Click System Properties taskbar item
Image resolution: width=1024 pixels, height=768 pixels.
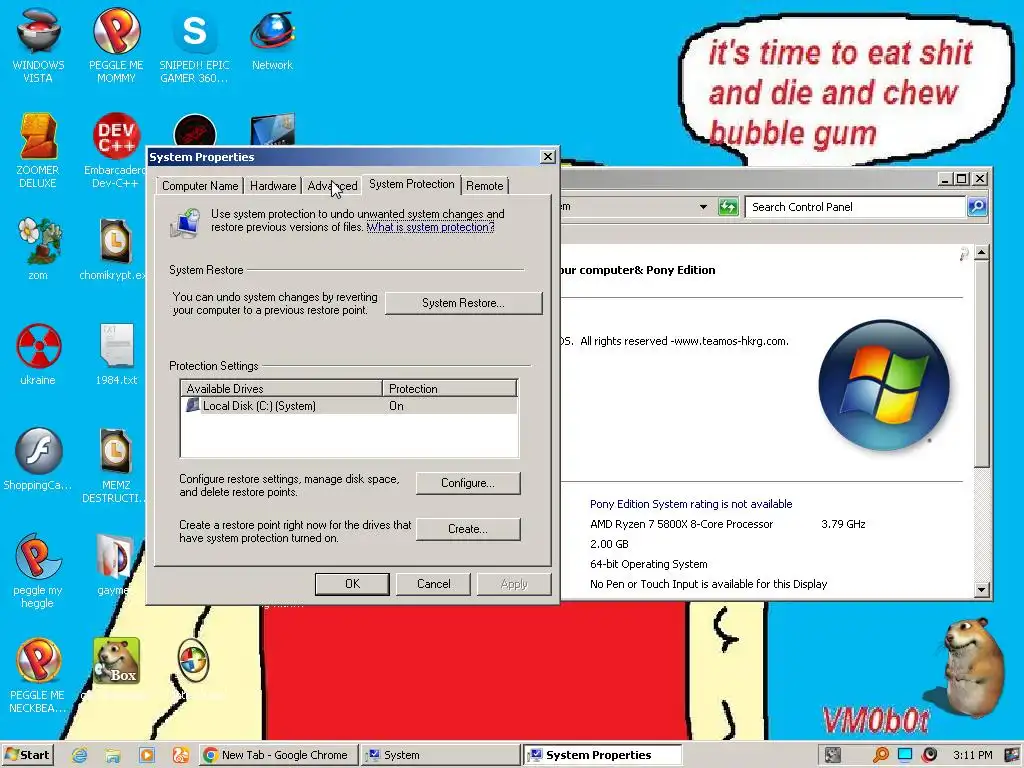click(603, 755)
